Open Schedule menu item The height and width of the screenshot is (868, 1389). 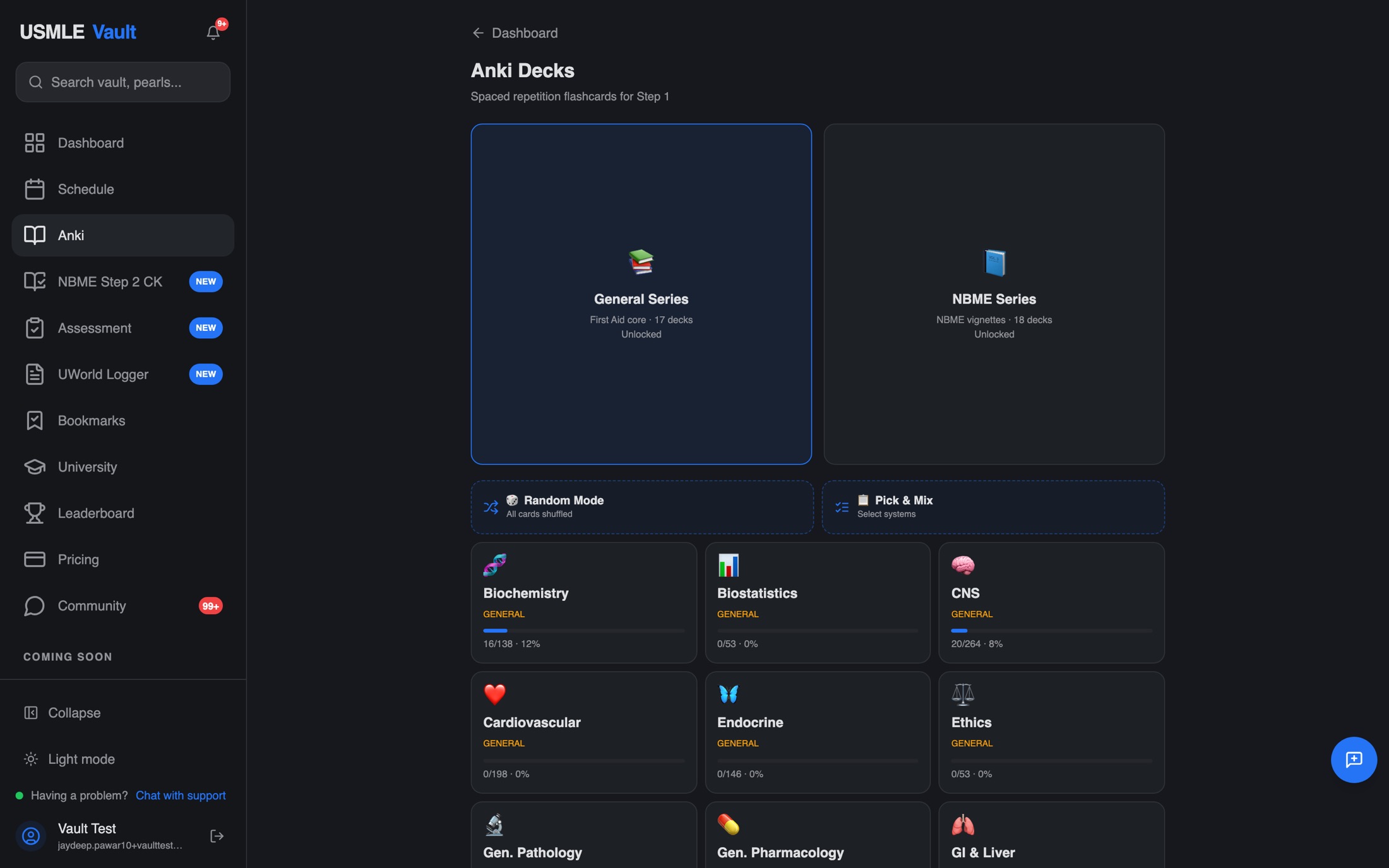pyautogui.click(x=123, y=189)
